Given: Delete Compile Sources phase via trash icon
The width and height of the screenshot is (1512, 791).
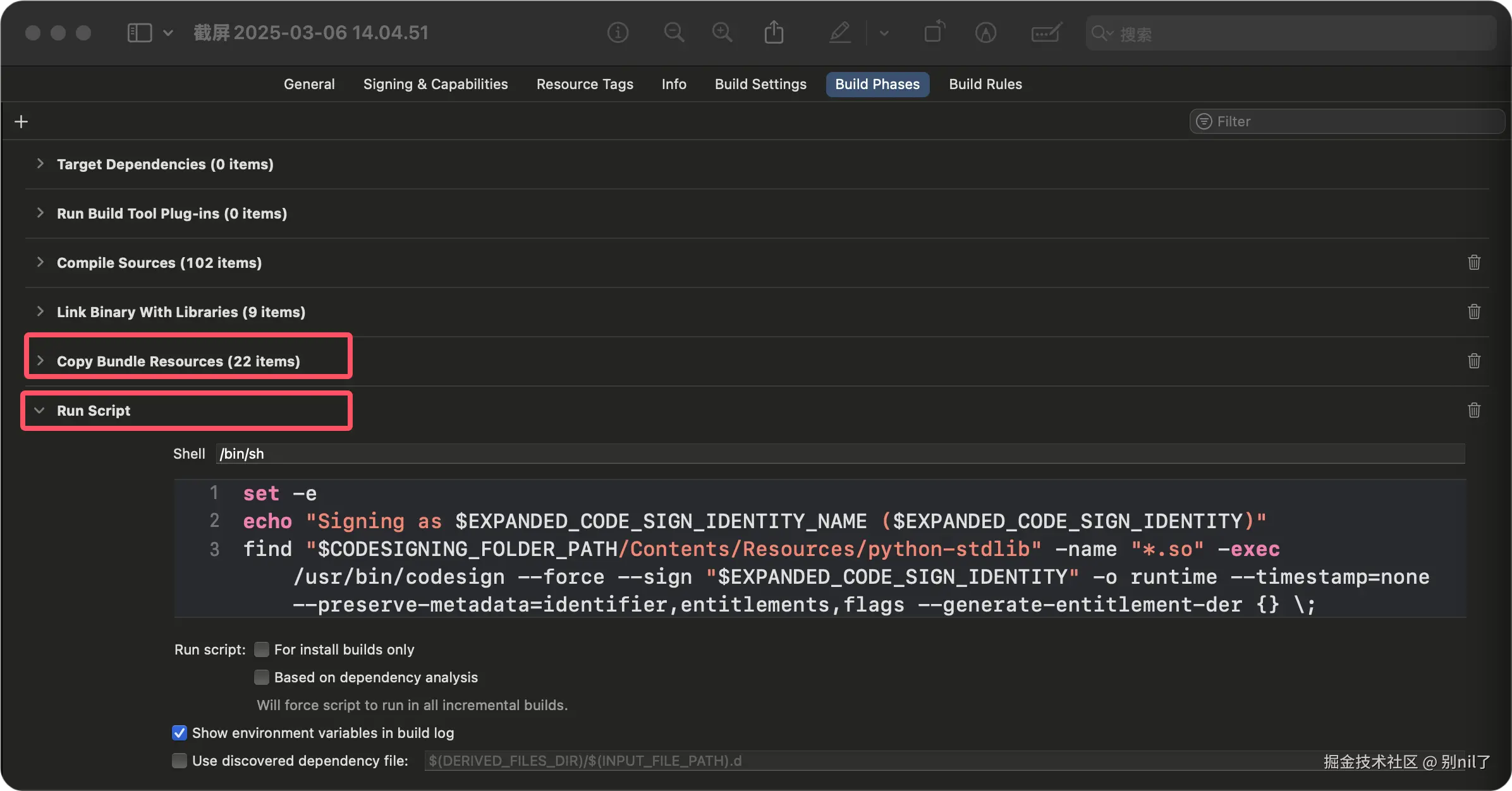Looking at the screenshot, I should pyautogui.click(x=1474, y=262).
